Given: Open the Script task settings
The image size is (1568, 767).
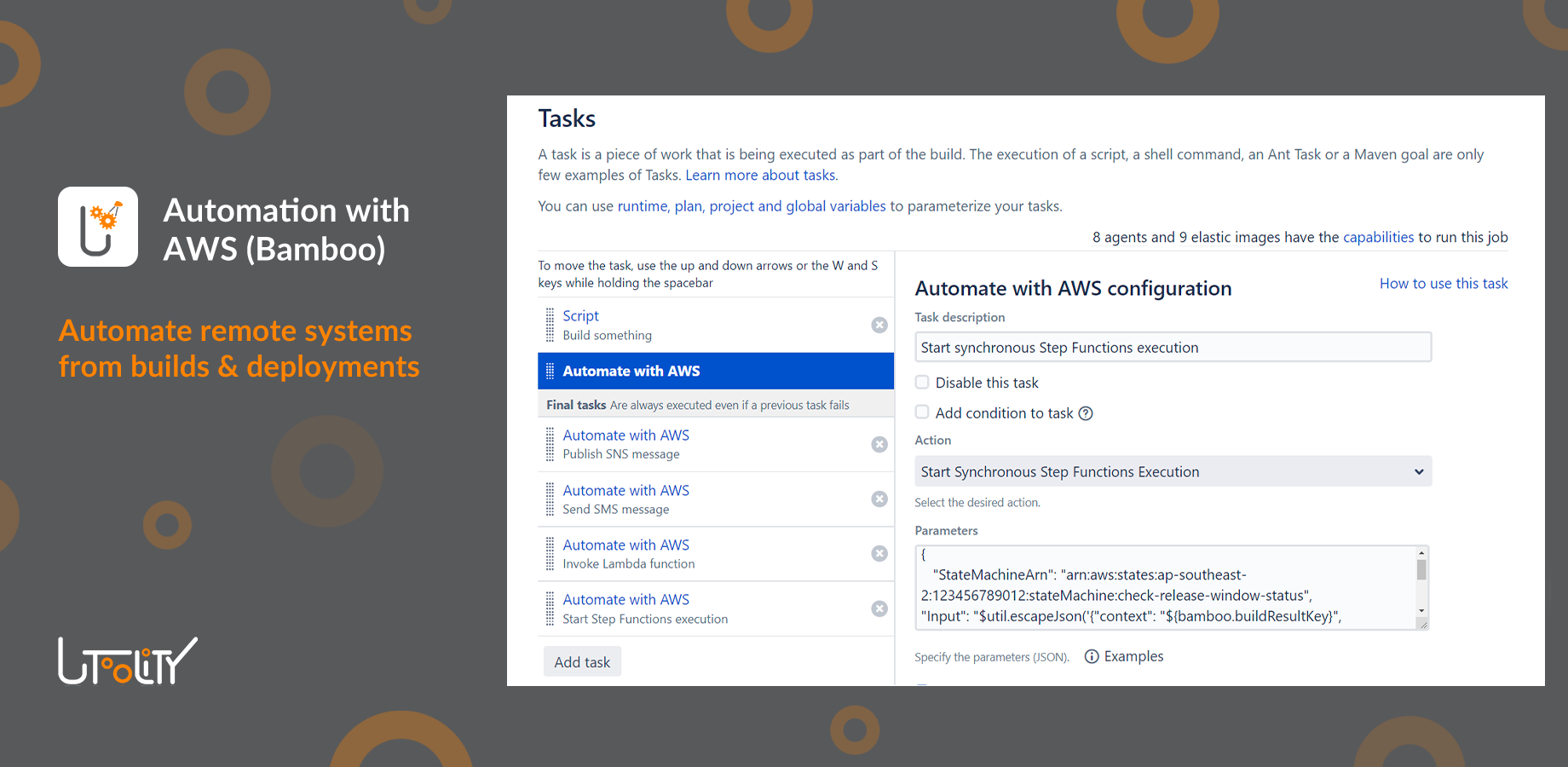Looking at the screenshot, I should pos(580,315).
